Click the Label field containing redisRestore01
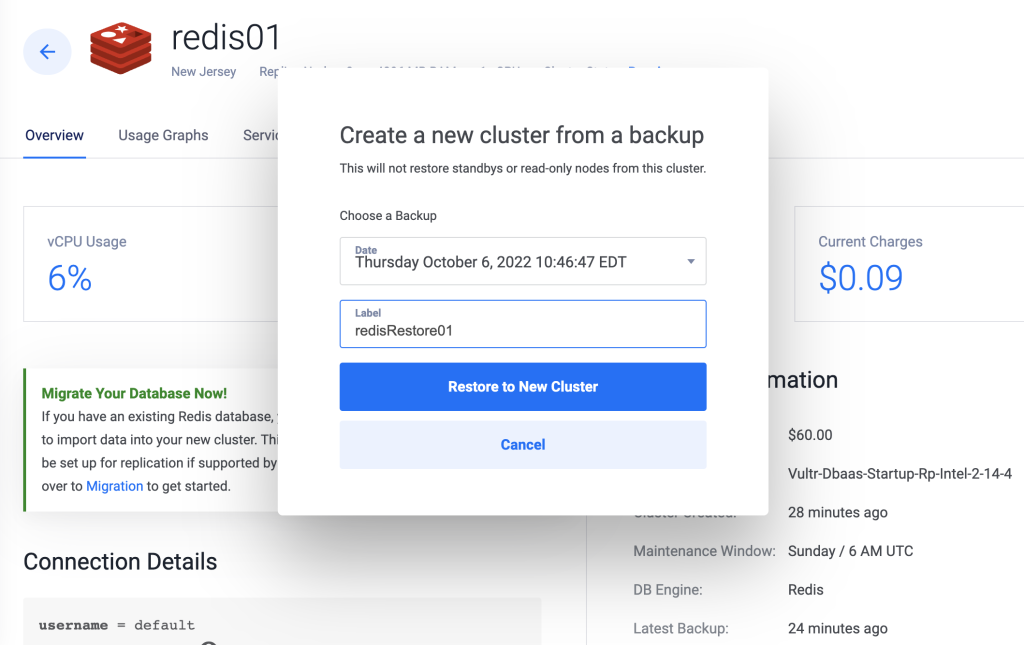 [522, 324]
